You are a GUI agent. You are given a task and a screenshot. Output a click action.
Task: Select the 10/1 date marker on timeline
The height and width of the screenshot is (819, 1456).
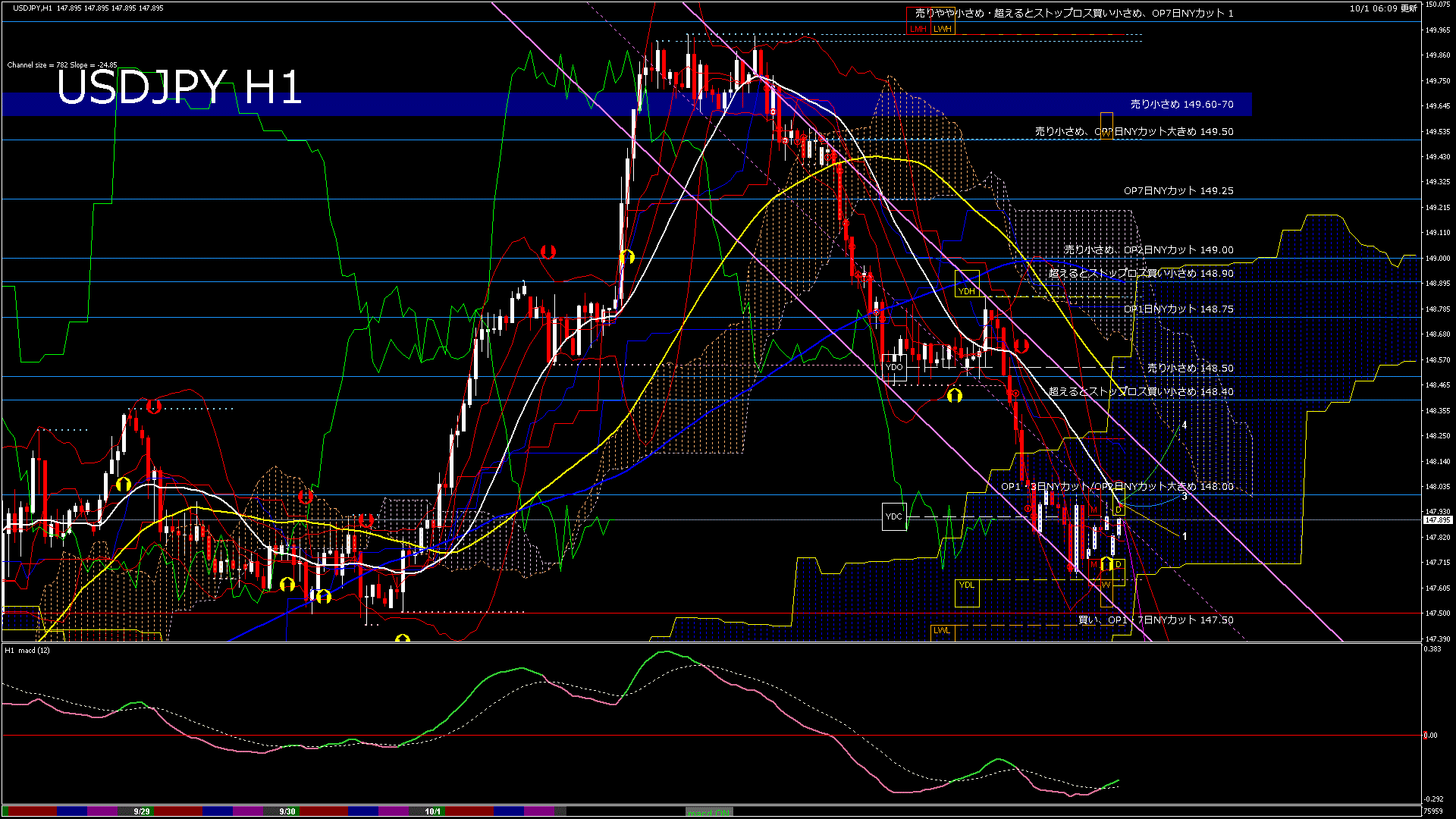click(433, 811)
